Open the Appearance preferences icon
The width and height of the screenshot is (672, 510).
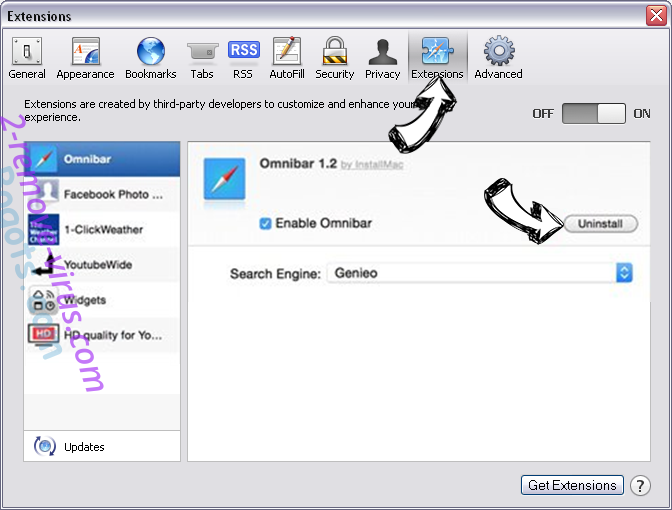click(85, 51)
